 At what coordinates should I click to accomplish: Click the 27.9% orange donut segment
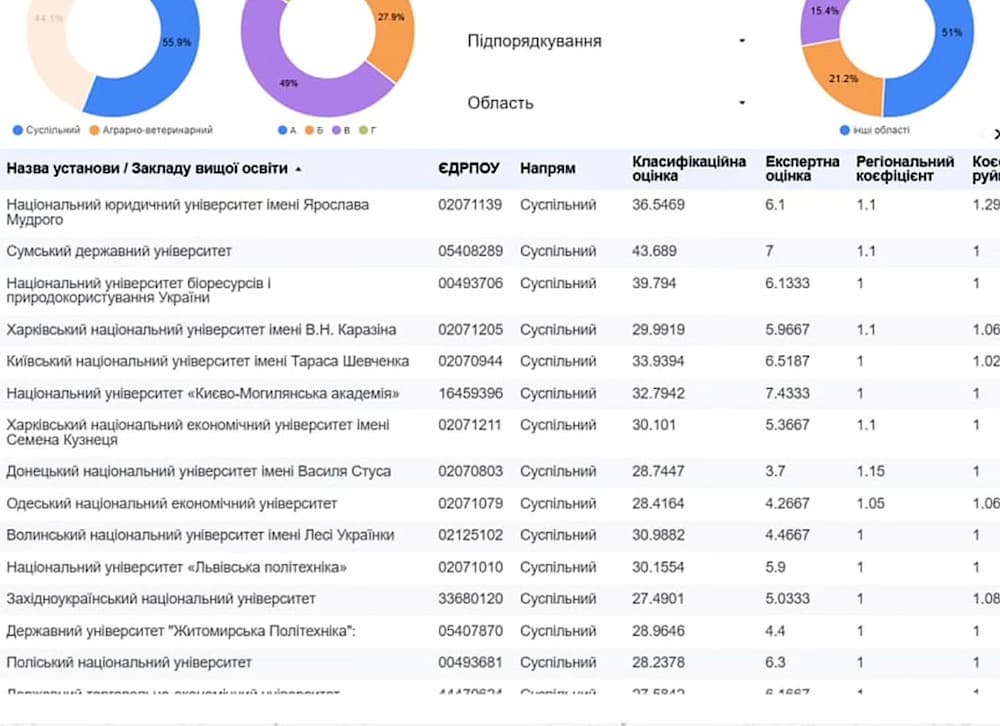coord(390,17)
